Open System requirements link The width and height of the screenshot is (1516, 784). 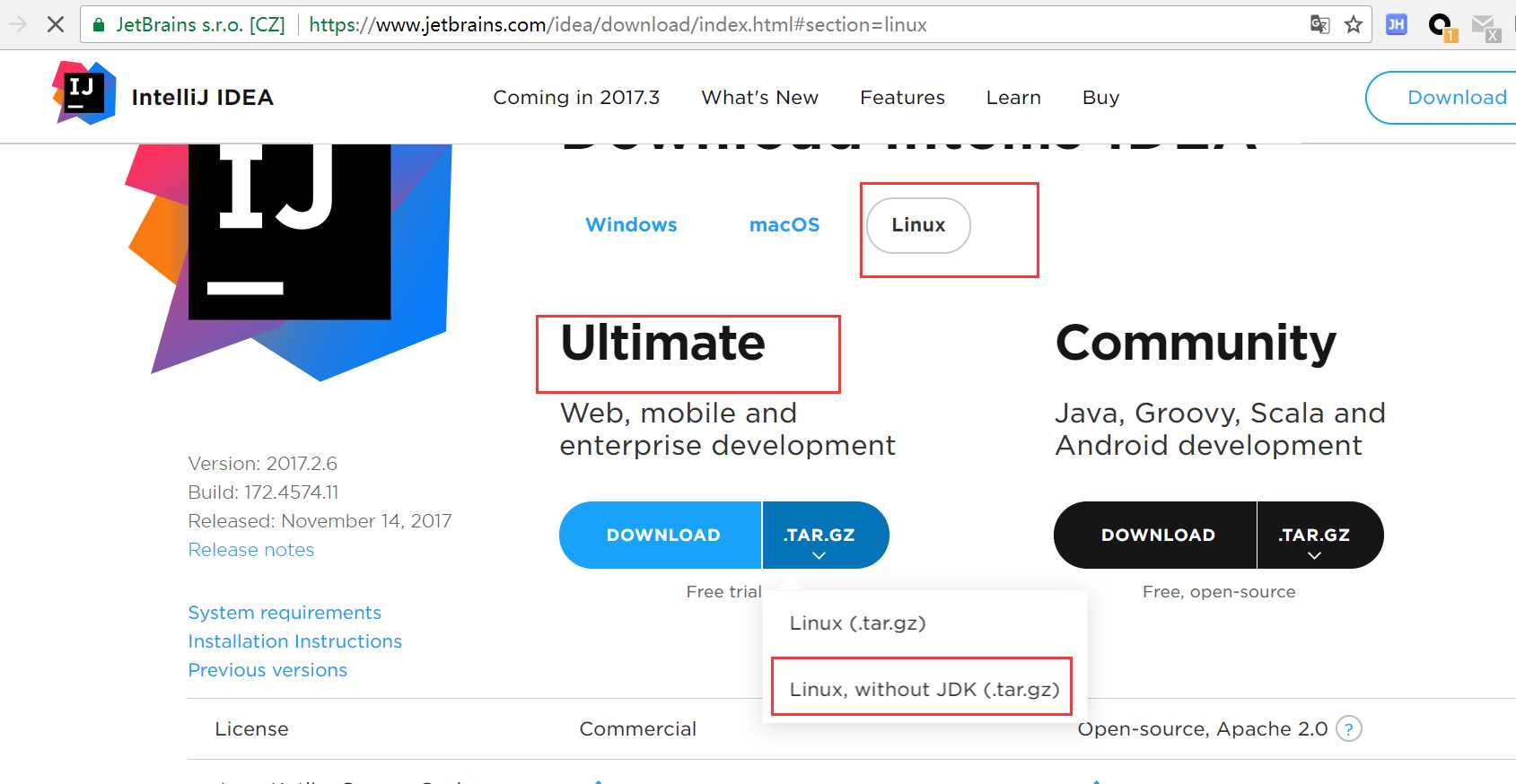coord(285,613)
